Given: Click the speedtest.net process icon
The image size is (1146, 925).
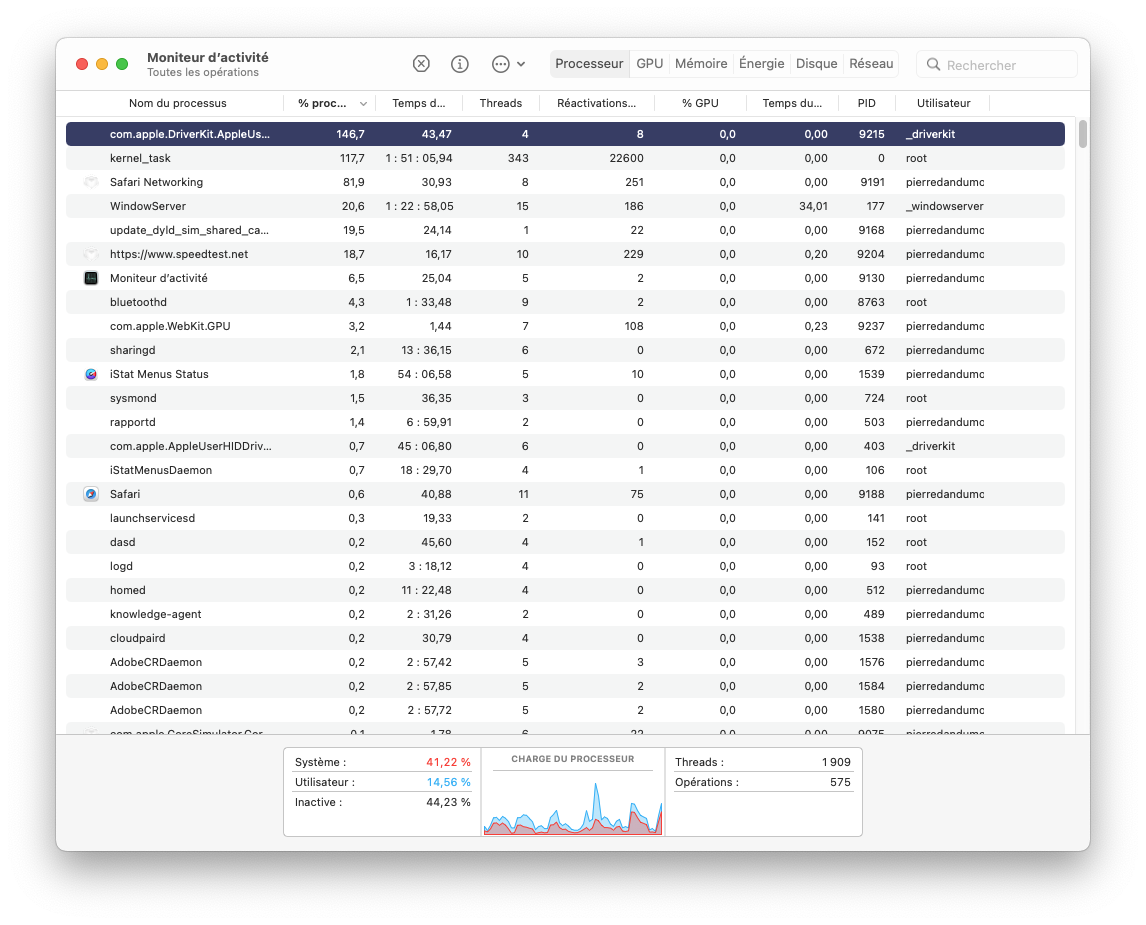Looking at the screenshot, I should (x=91, y=254).
